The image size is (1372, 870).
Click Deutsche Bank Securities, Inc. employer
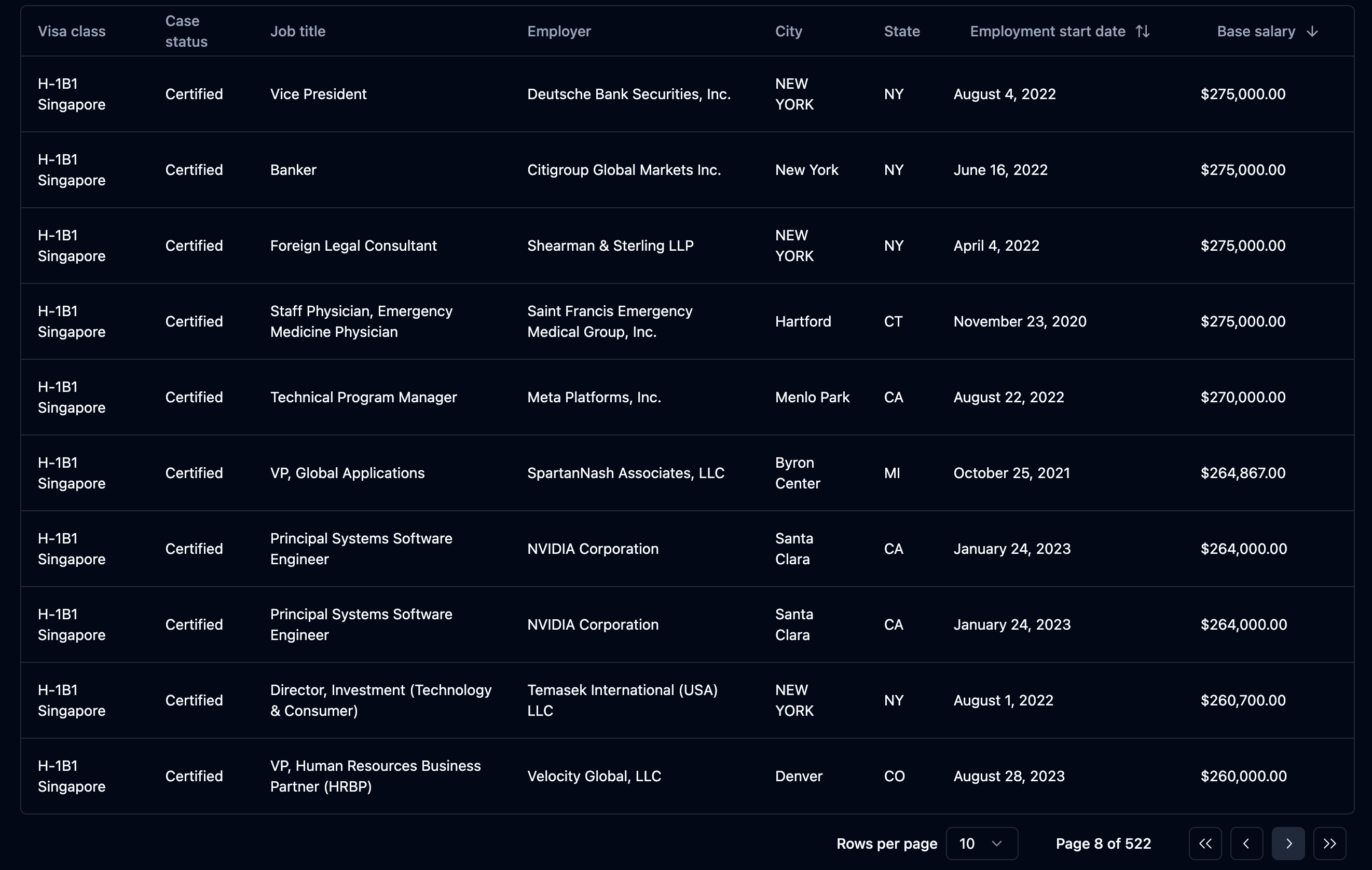tap(629, 94)
